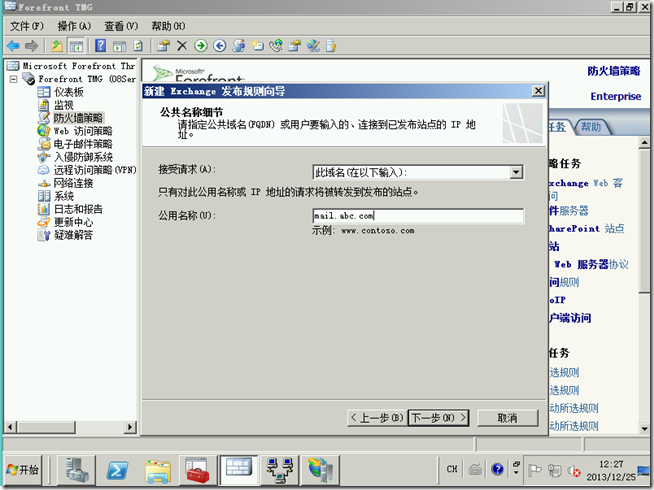The image size is (654, 490).
Task: Click the back arrow toolbar icon
Action: coord(13,45)
